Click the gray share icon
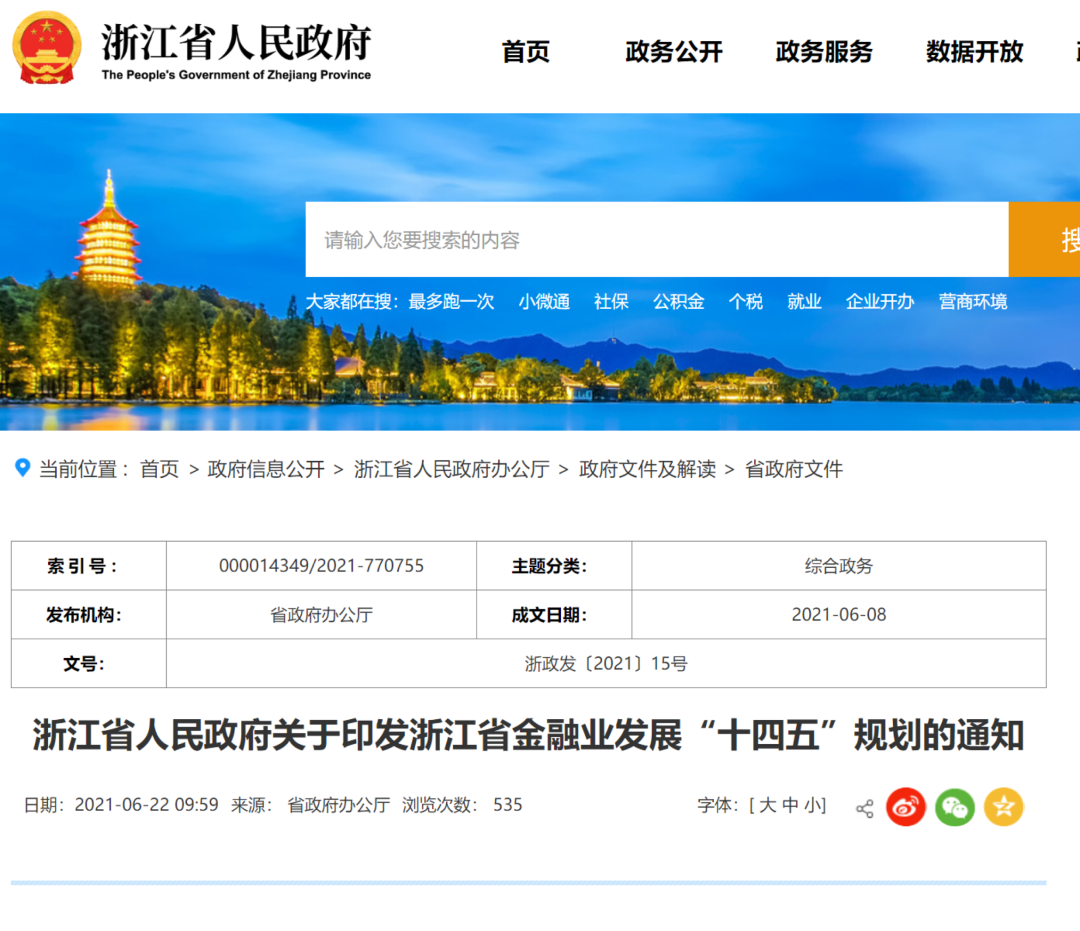This screenshot has height=931, width=1080. (x=864, y=808)
